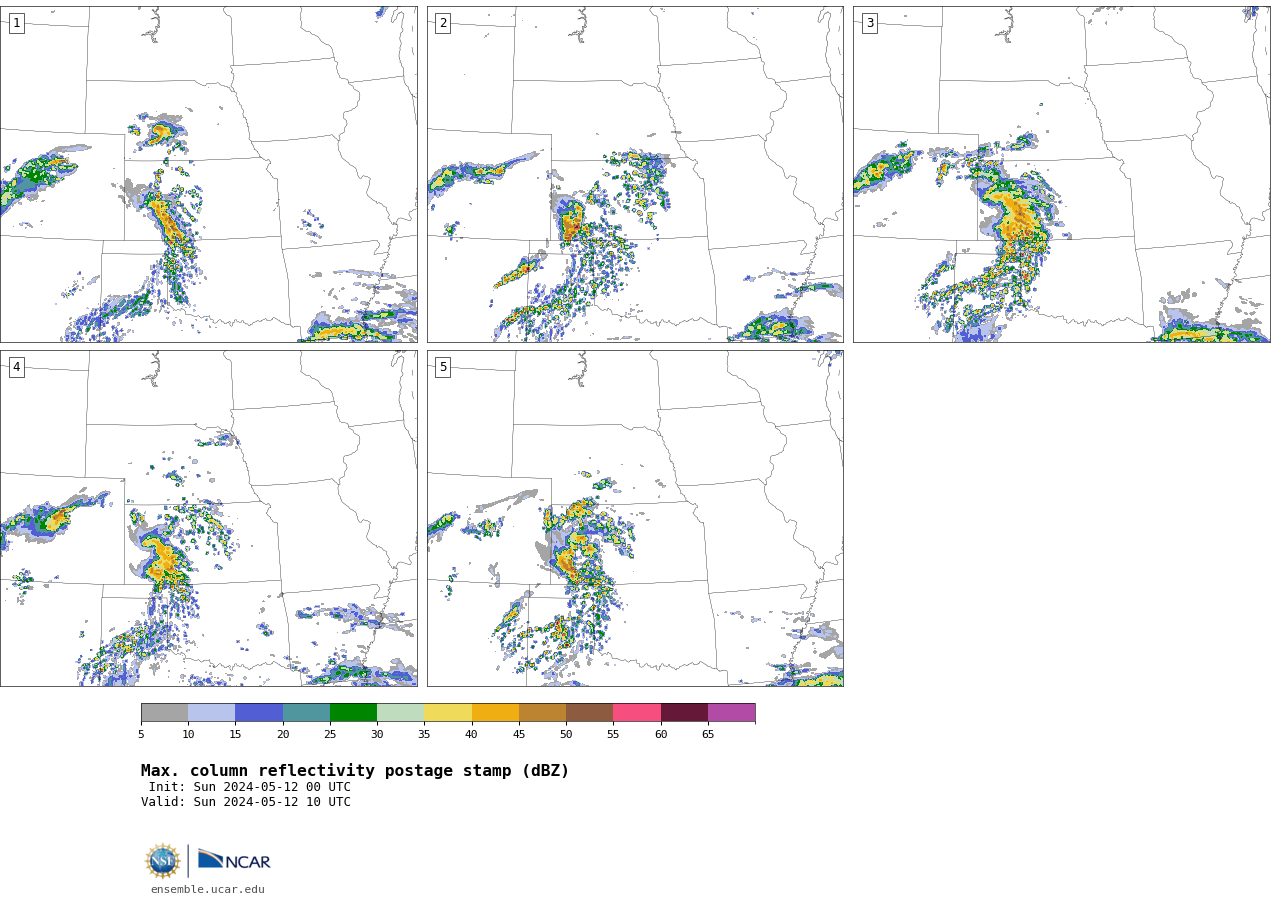This screenshot has height=901, width=1280.
Task: Click the number 3 panel label
Action: point(869,23)
